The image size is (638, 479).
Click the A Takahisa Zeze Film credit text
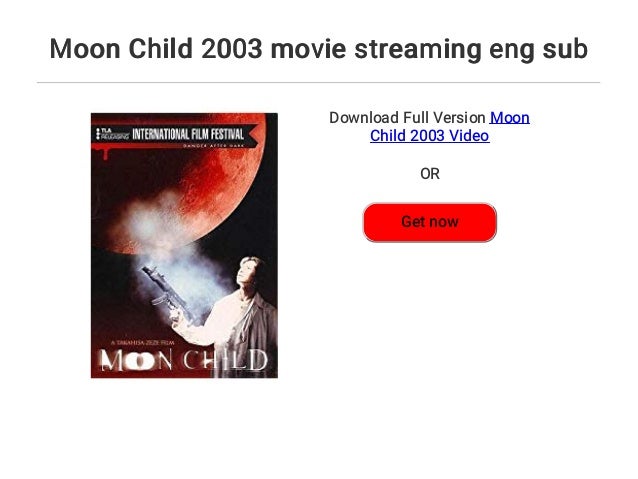(143, 343)
